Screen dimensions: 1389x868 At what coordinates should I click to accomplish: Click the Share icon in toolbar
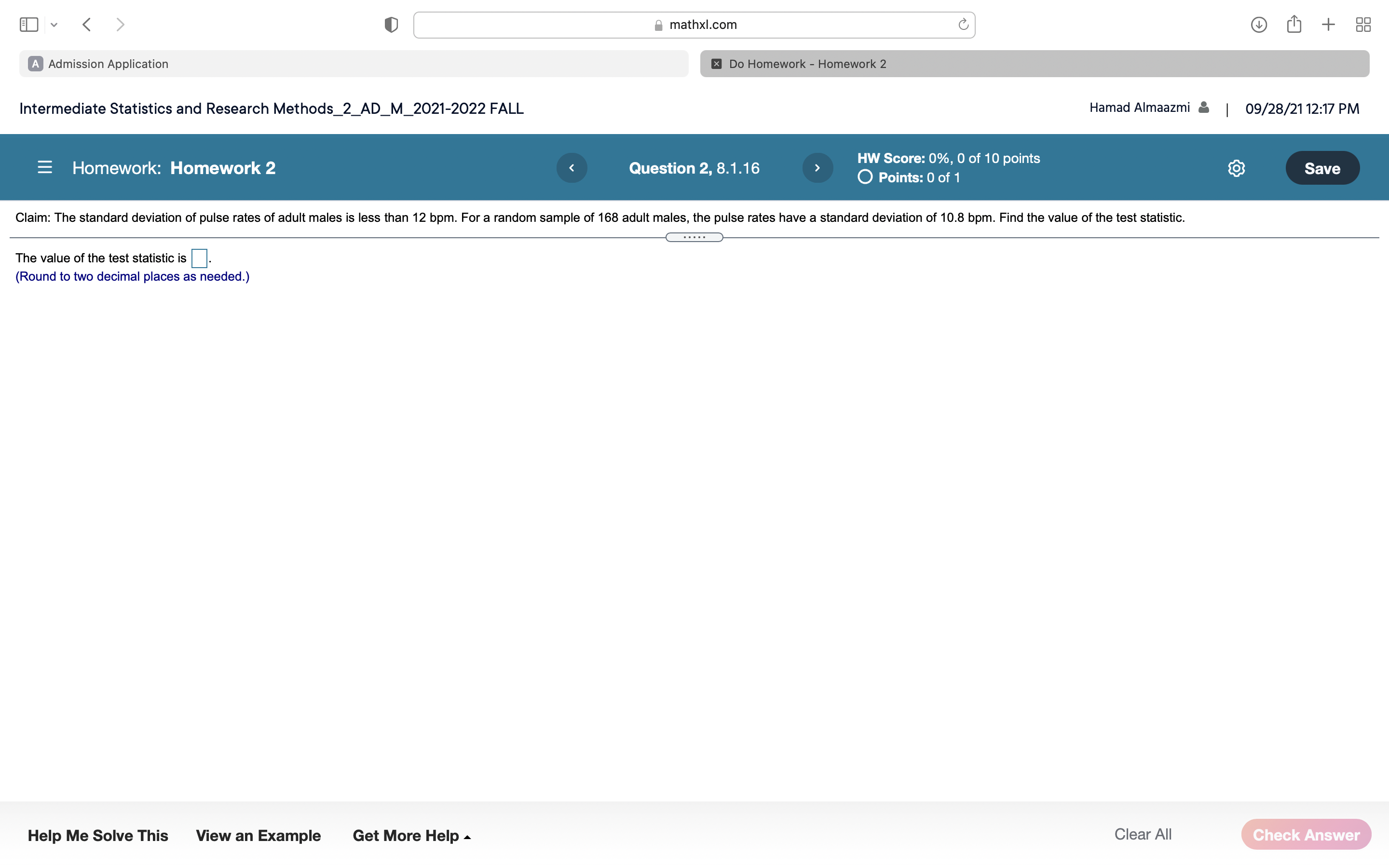coord(1294,25)
